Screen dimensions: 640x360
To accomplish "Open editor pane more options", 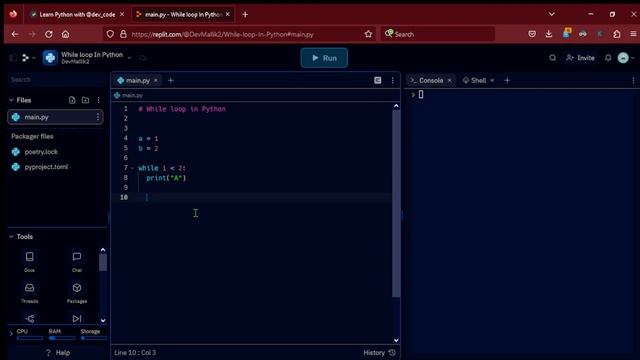I will coord(393,80).
